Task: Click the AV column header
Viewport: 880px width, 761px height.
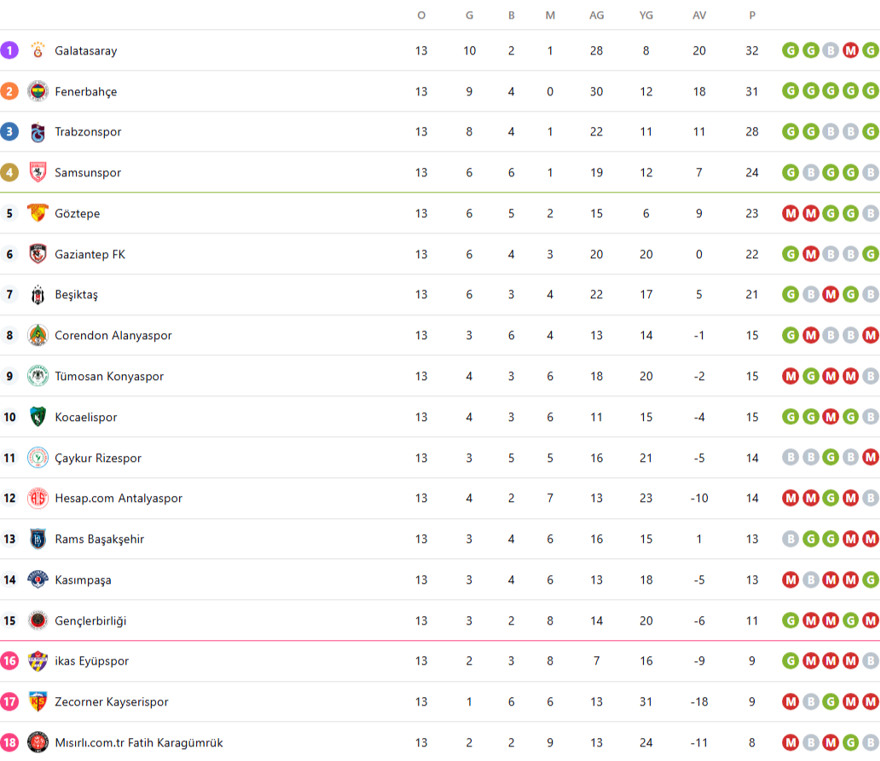Action: tap(699, 15)
